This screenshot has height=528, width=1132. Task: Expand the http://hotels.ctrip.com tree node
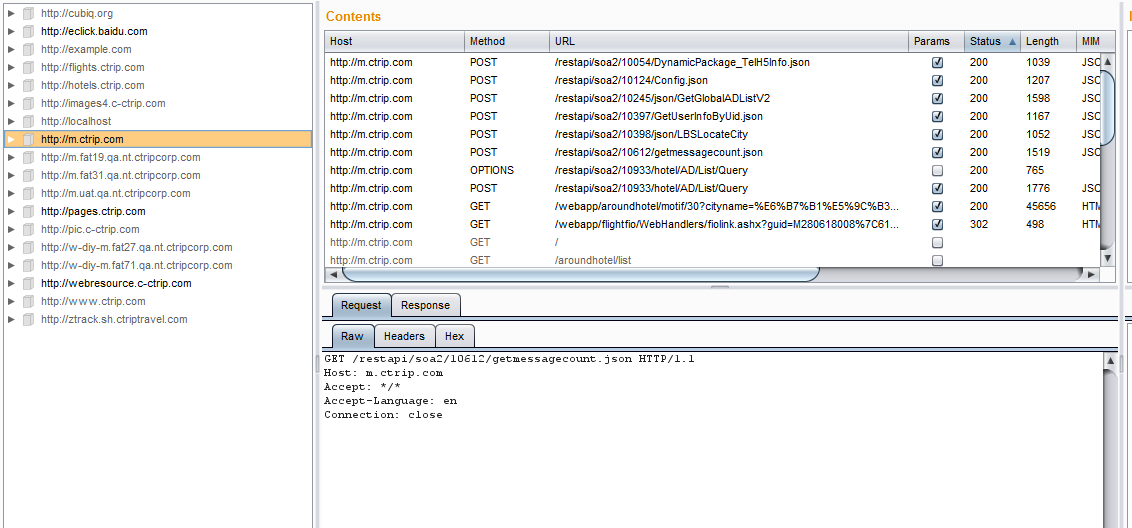[x=12, y=86]
